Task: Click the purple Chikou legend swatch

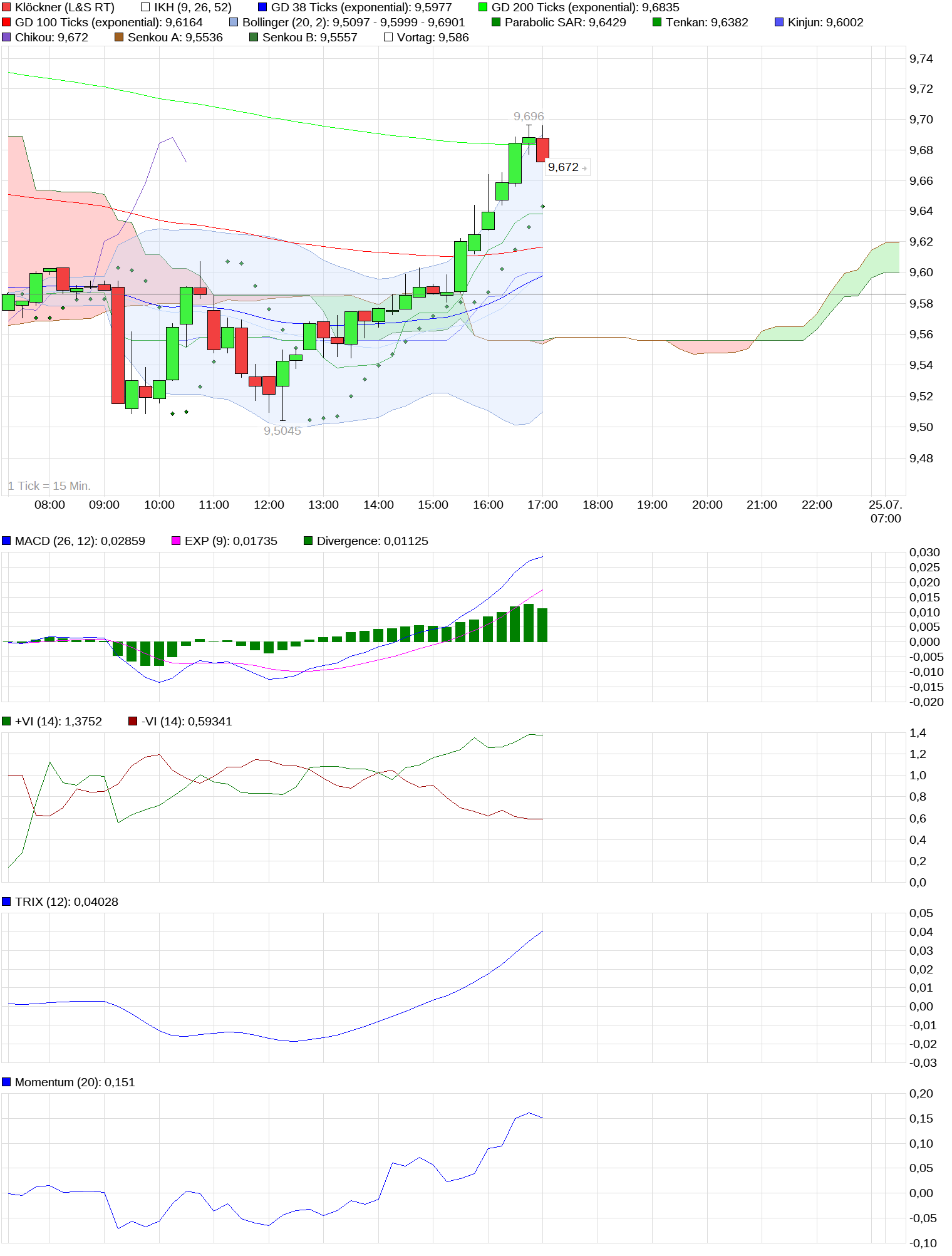Action: 6,38
